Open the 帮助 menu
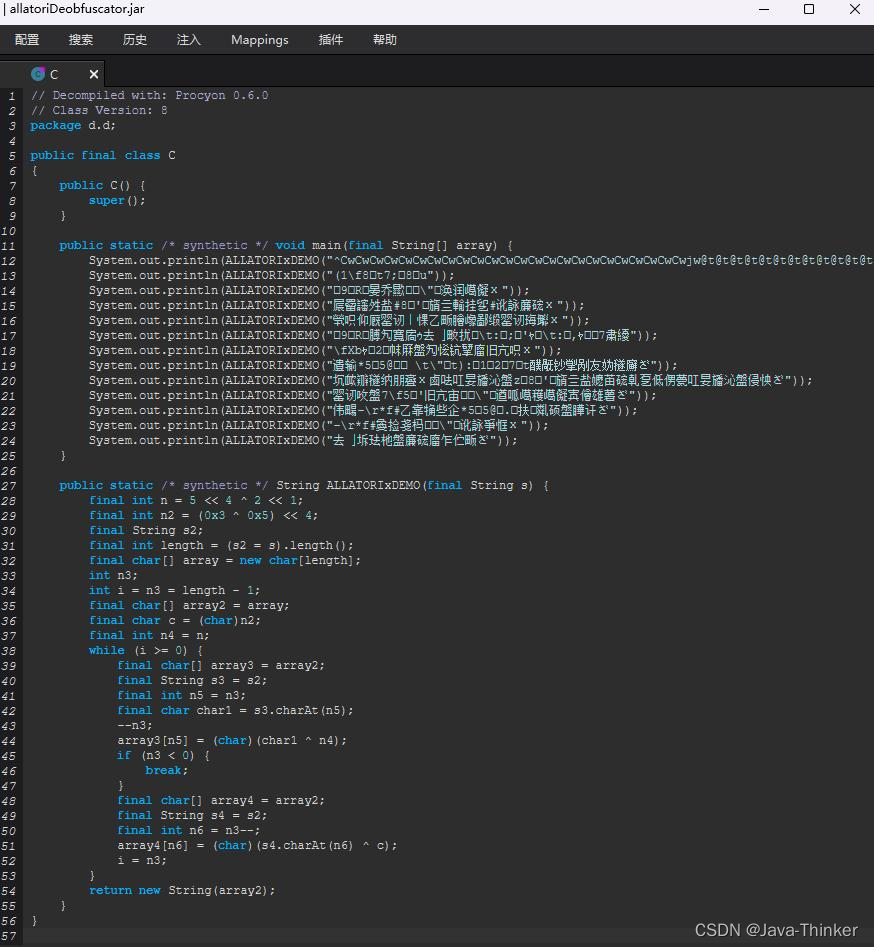Image resolution: width=874 pixels, height=947 pixels. click(385, 40)
